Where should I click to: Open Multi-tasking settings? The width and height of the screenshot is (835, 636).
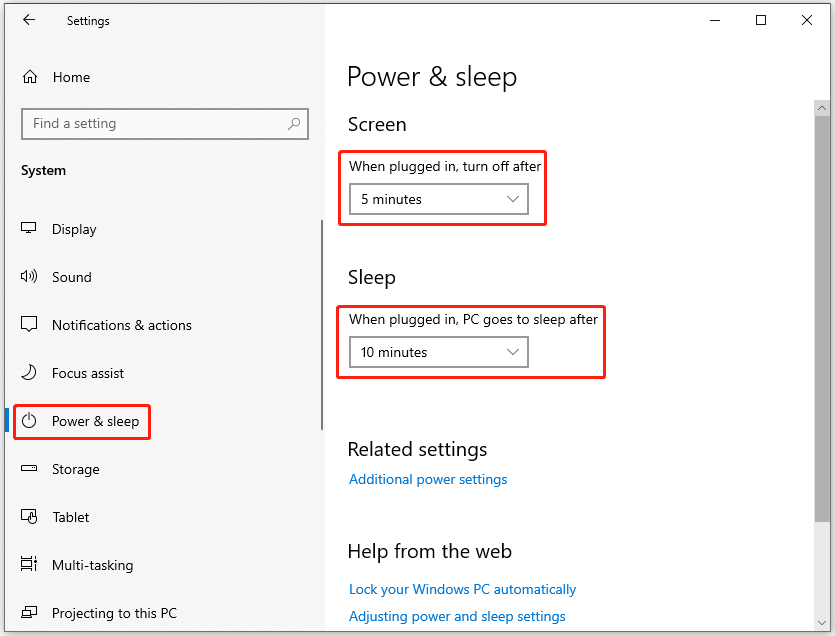92,565
